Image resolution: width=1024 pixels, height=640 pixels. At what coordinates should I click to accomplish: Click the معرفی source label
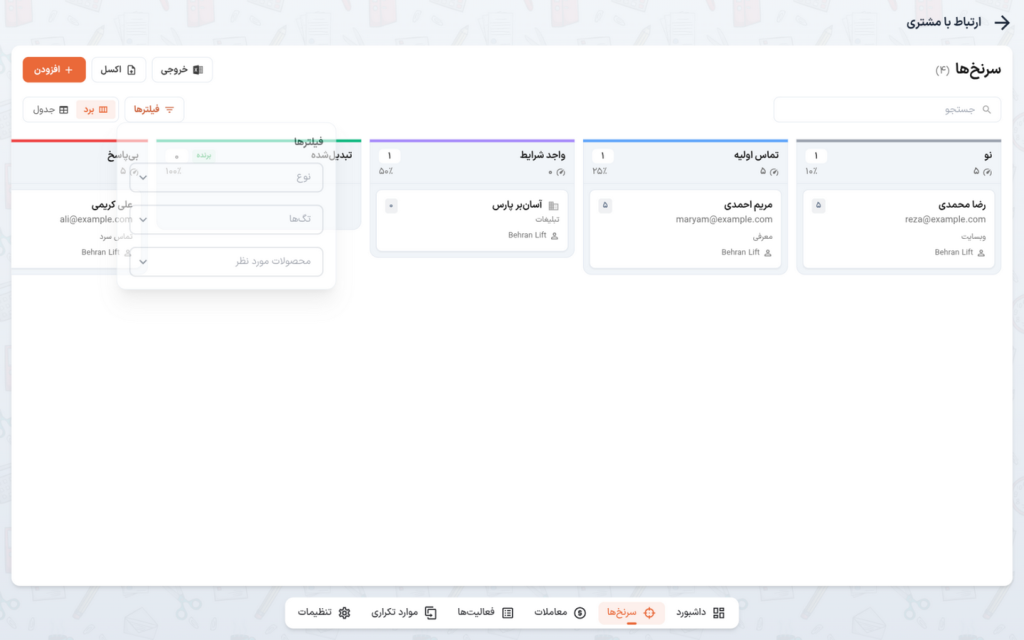[x=763, y=236]
